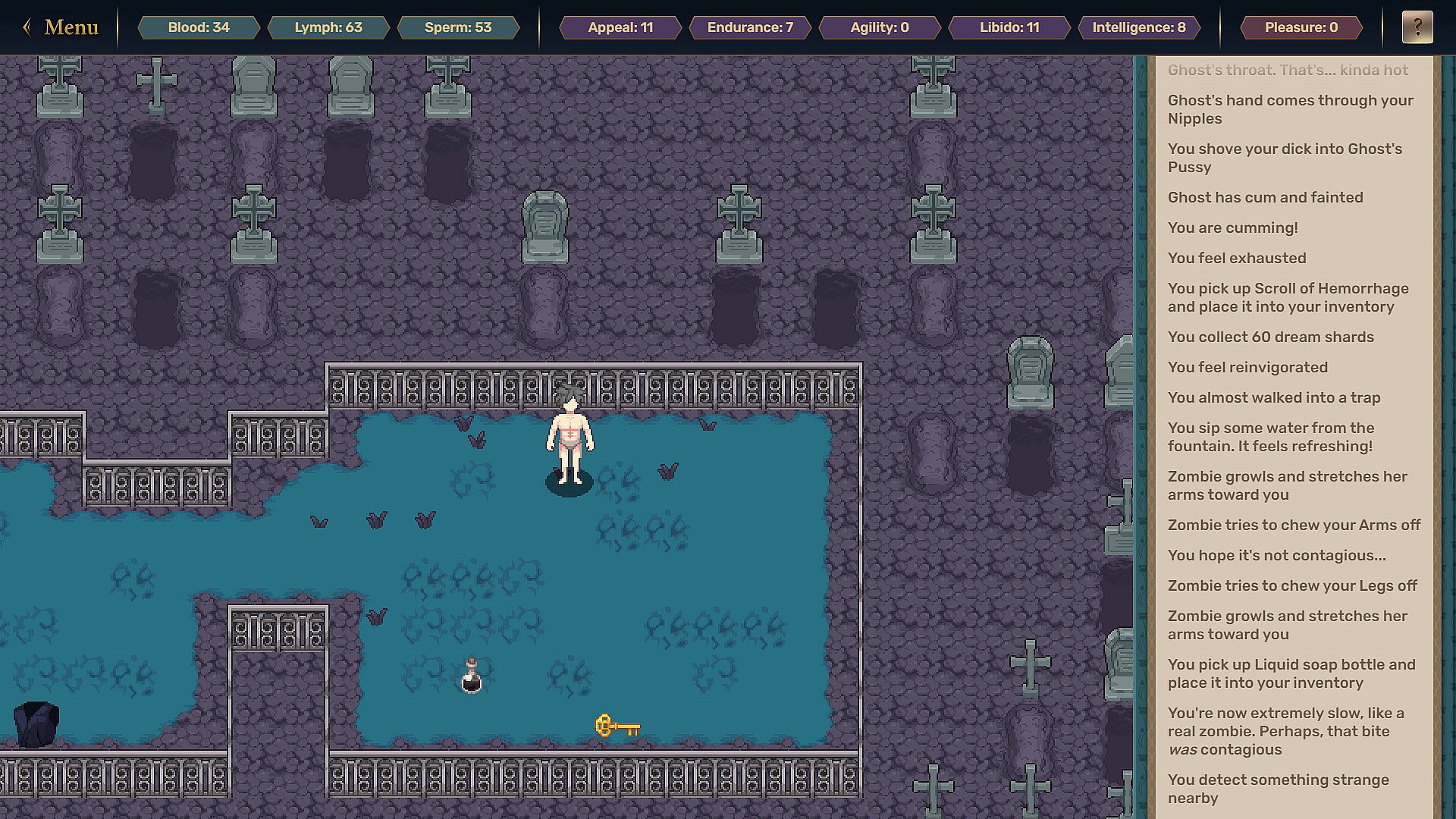Screen dimensions: 1456x819
Task: Click the Lymph: 63 stat badge
Action: (328, 27)
